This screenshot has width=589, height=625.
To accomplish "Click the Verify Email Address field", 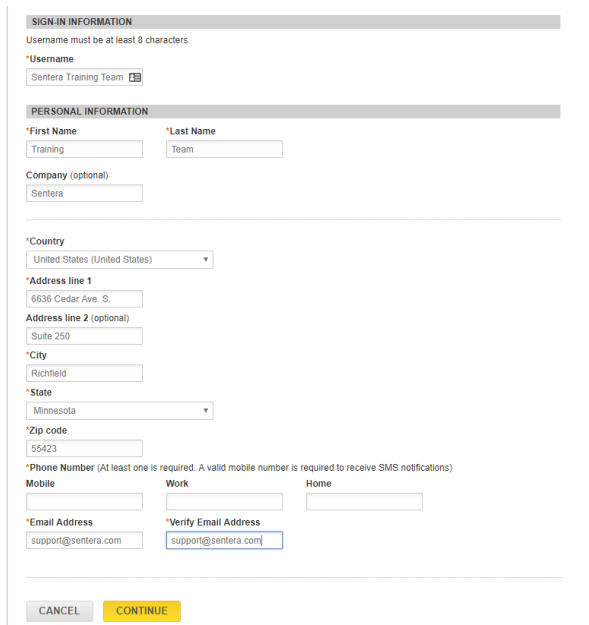I will click(224, 540).
